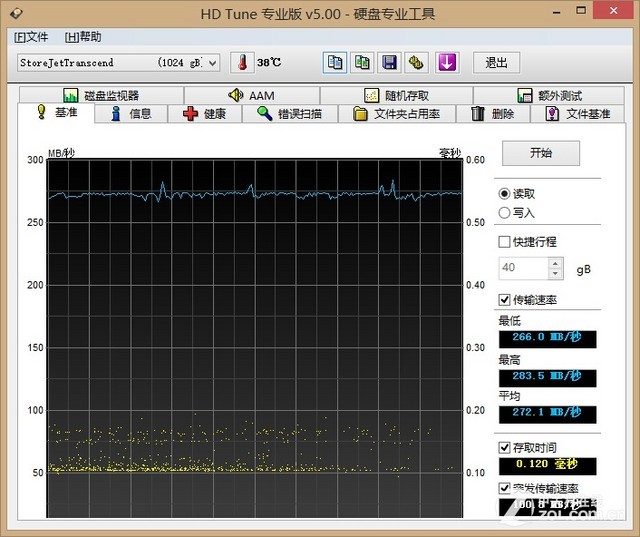
Task: Decrease the gB value with down arrow
Action: click(555, 273)
